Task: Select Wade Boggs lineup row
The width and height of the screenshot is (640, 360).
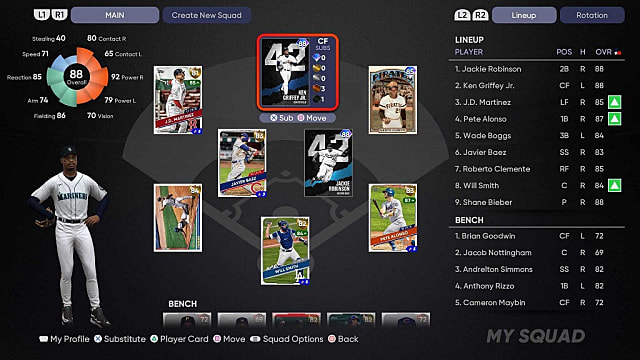Action: (537, 136)
